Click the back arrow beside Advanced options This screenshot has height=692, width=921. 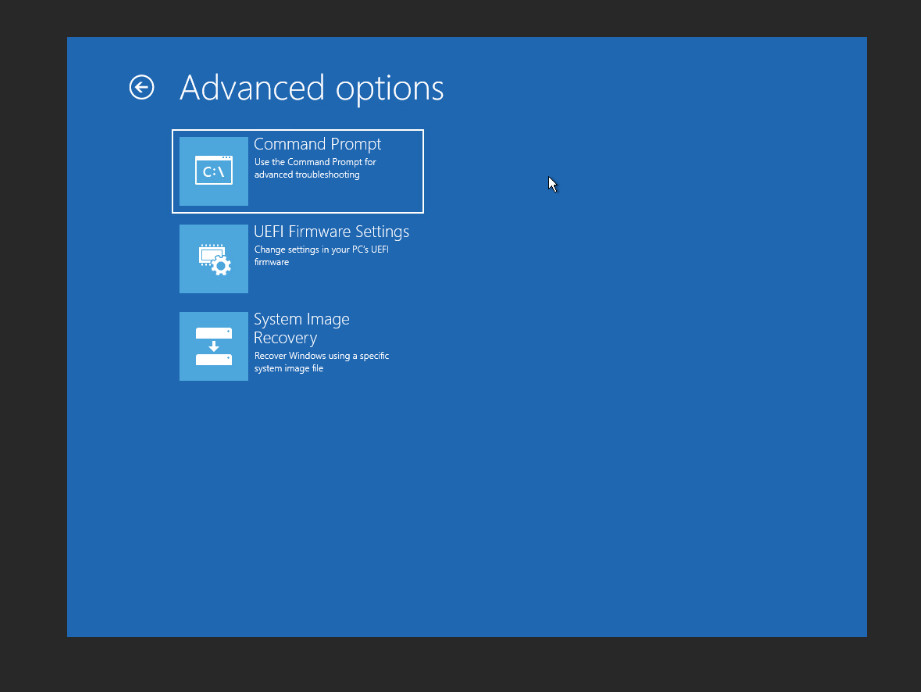[x=142, y=88]
